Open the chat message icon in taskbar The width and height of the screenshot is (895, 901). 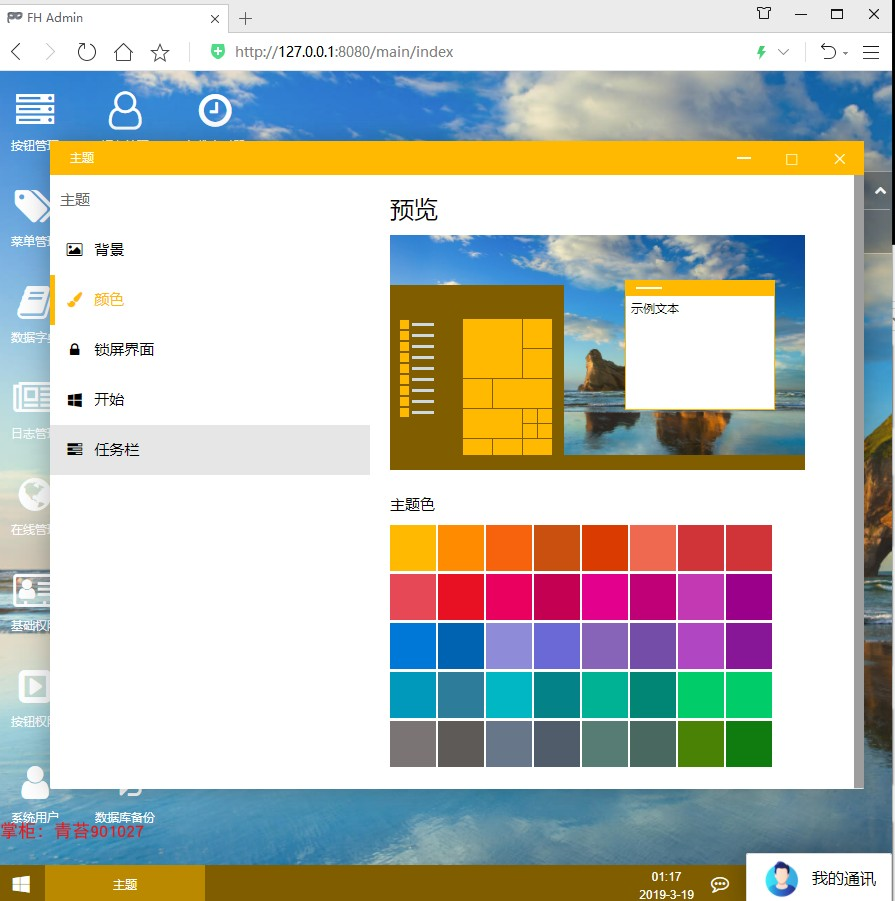coord(720,884)
